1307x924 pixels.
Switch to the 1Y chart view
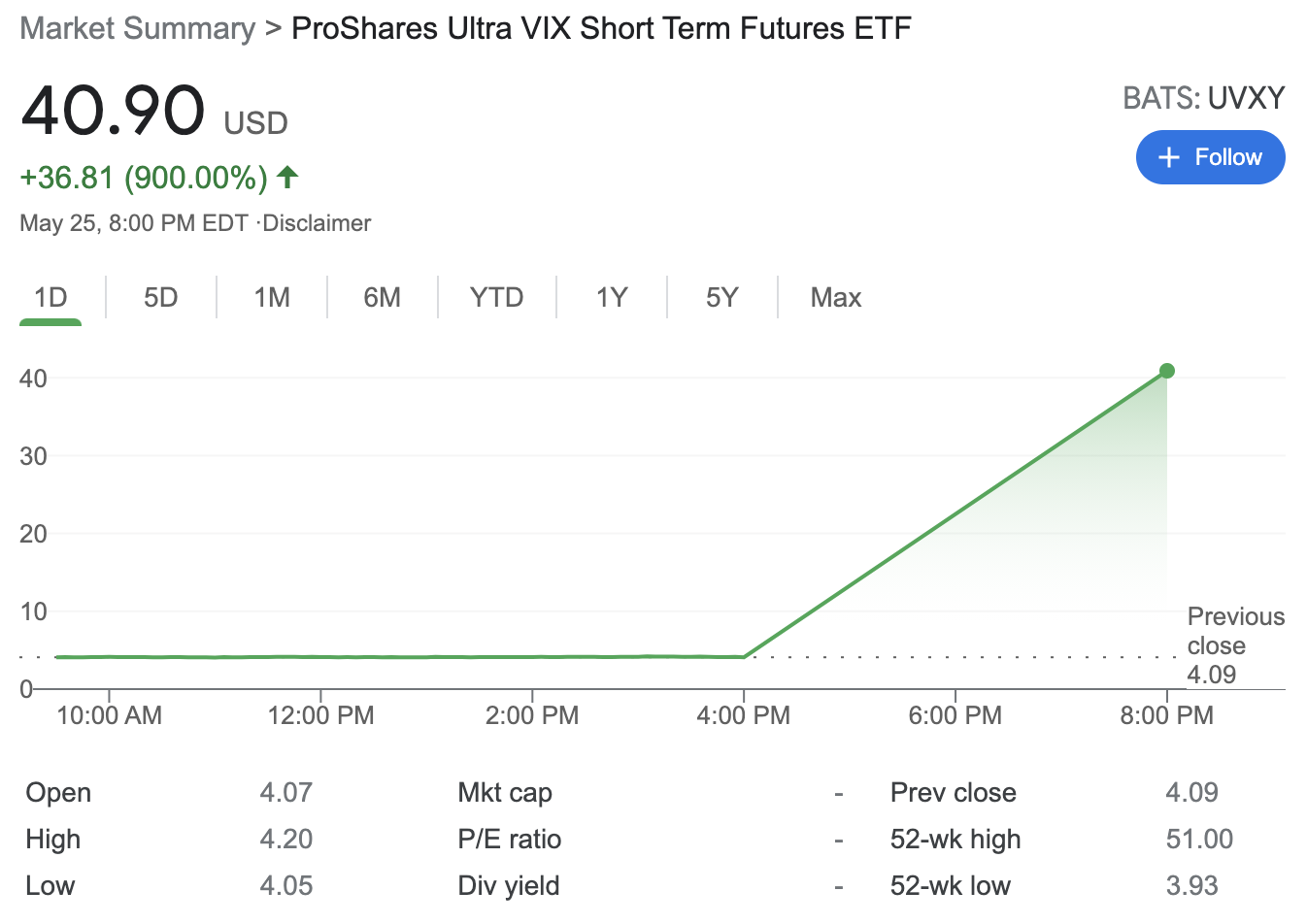(x=612, y=297)
